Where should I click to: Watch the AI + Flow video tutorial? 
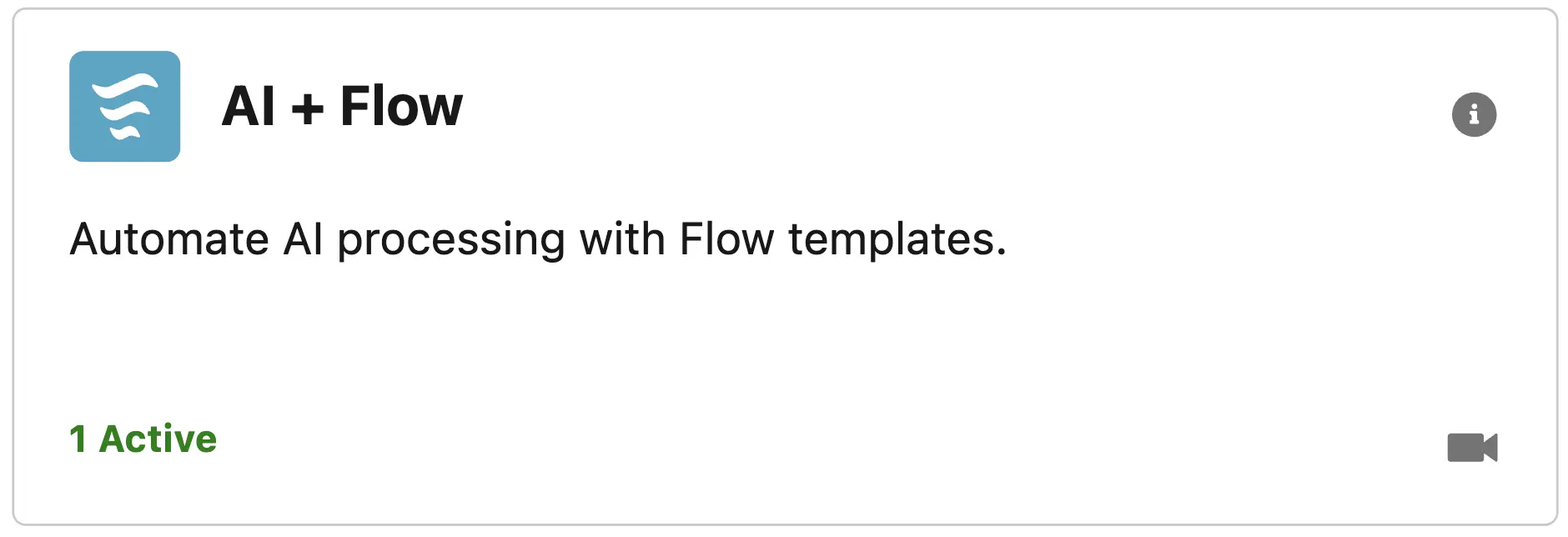click(1472, 448)
